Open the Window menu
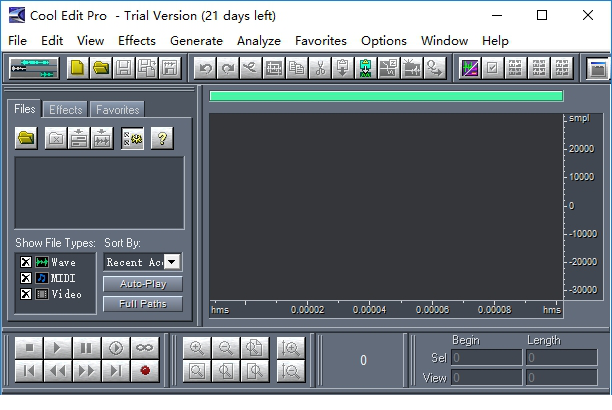Image resolution: width=612 pixels, height=410 pixels. tap(444, 41)
